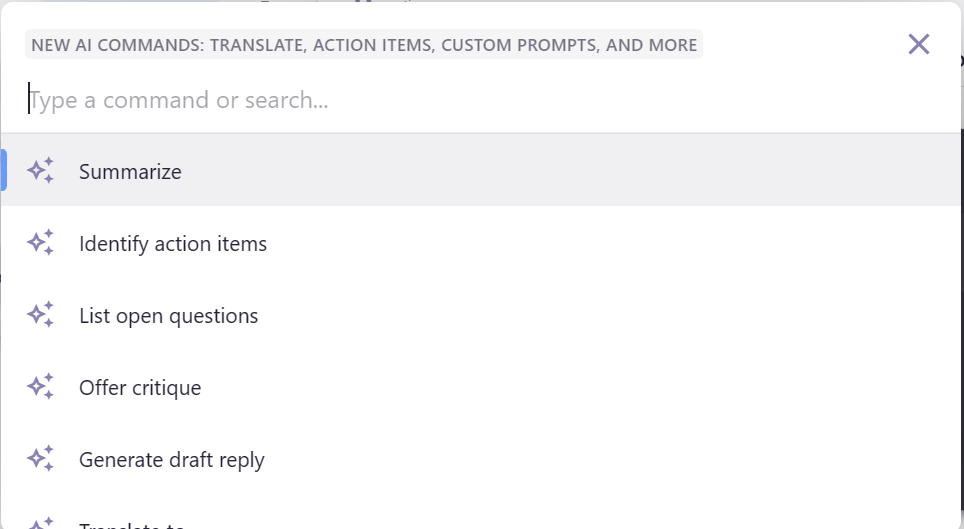
Task: Click the New AI Commands announcement banner
Action: 364,45
